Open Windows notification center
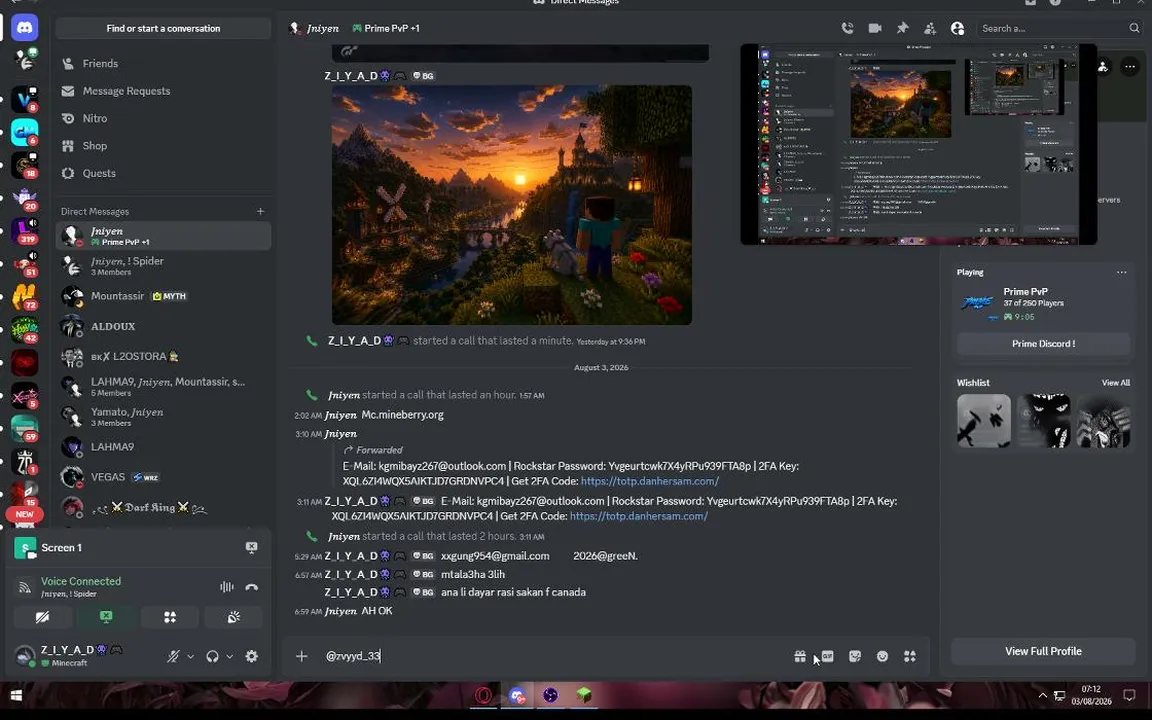1152x720 pixels. 1129,695
